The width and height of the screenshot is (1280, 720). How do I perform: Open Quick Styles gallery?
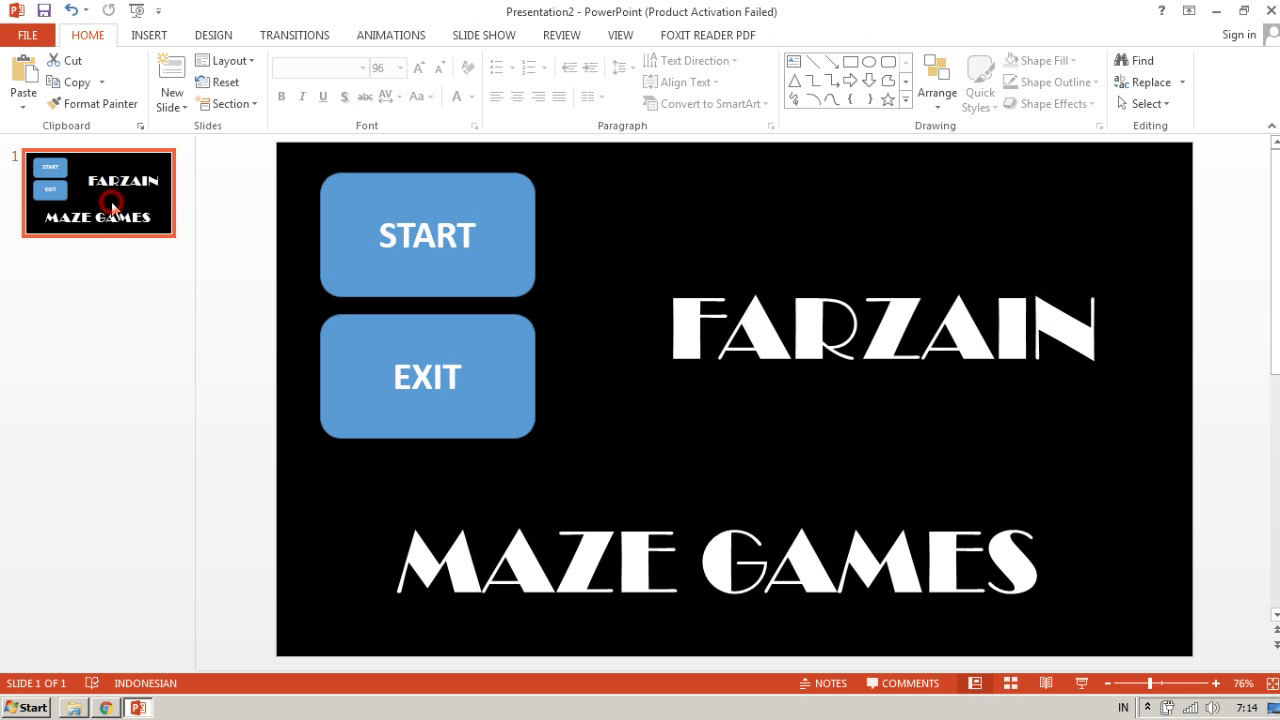[980, 83]
